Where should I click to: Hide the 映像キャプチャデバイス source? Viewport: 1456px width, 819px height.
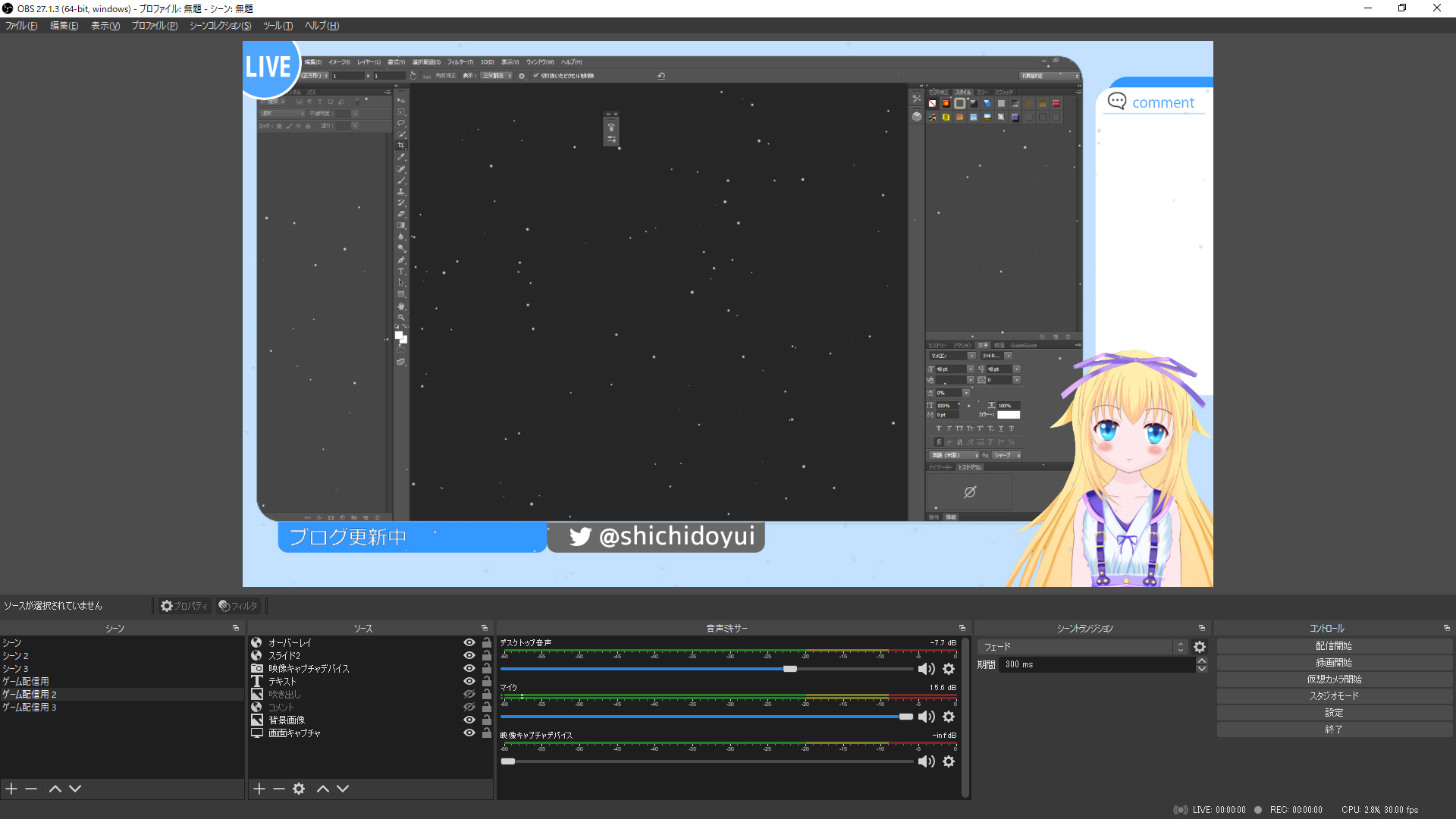point(469,668)
